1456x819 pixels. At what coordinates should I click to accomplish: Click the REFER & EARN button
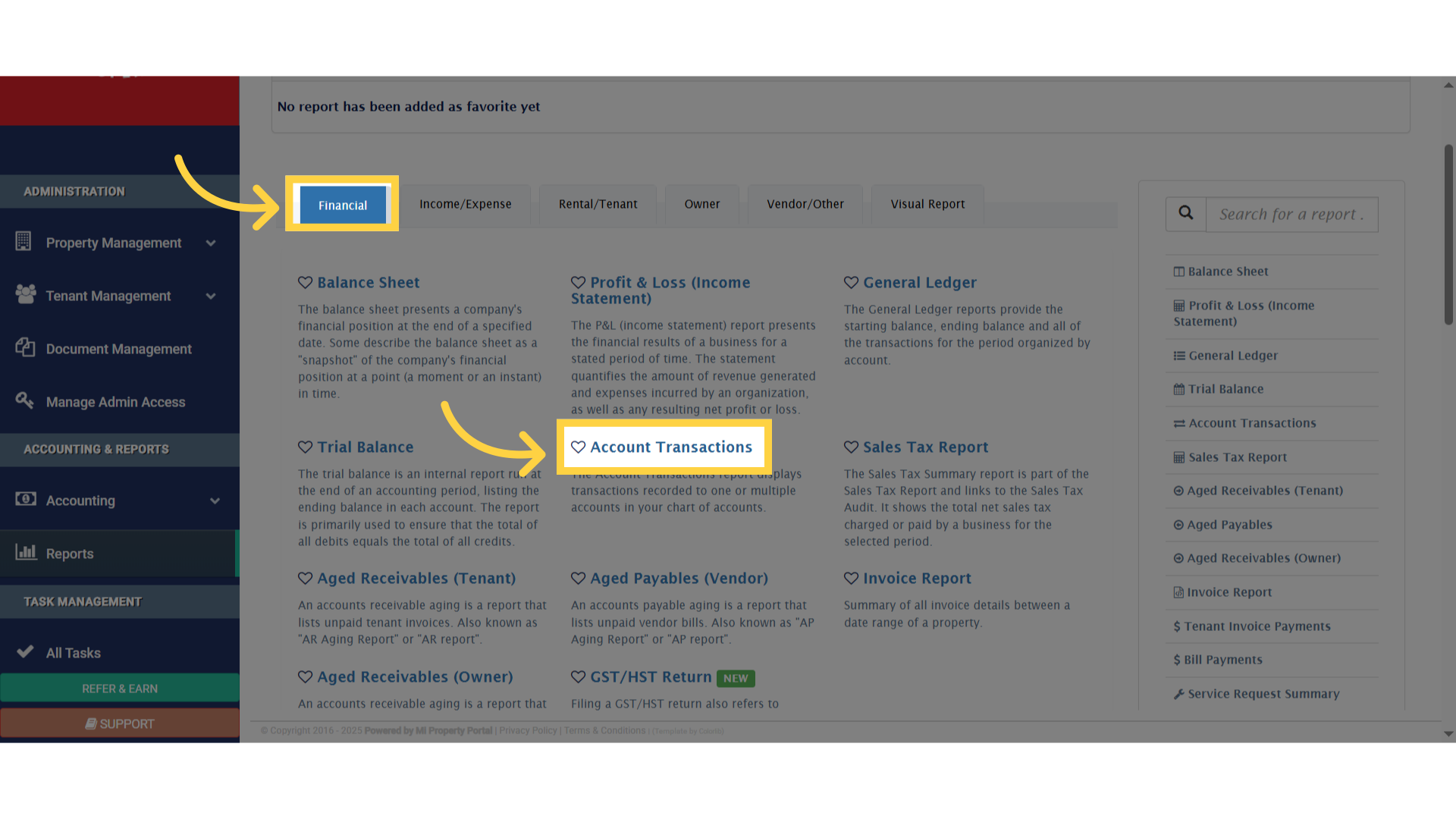[119, 689]
